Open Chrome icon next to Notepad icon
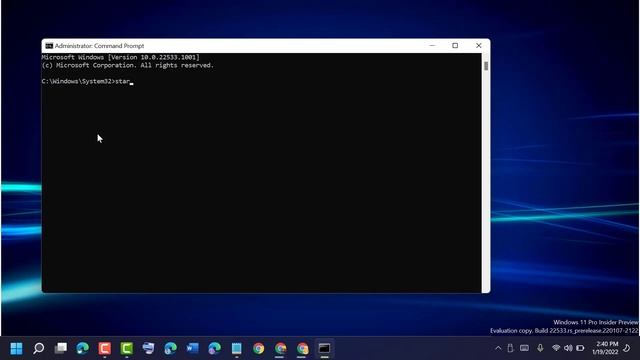Screen dimensions: 640x360 (x=258, y=348)
